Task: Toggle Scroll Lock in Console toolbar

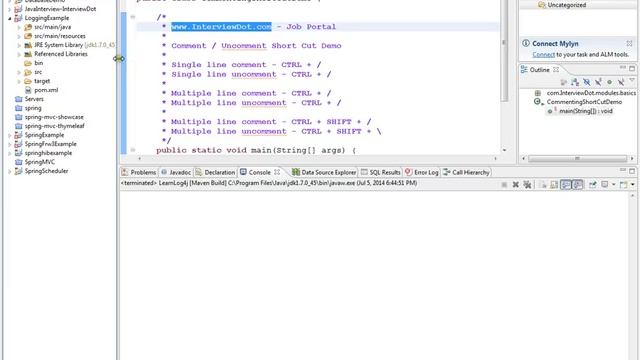Action: coord(554,184)
